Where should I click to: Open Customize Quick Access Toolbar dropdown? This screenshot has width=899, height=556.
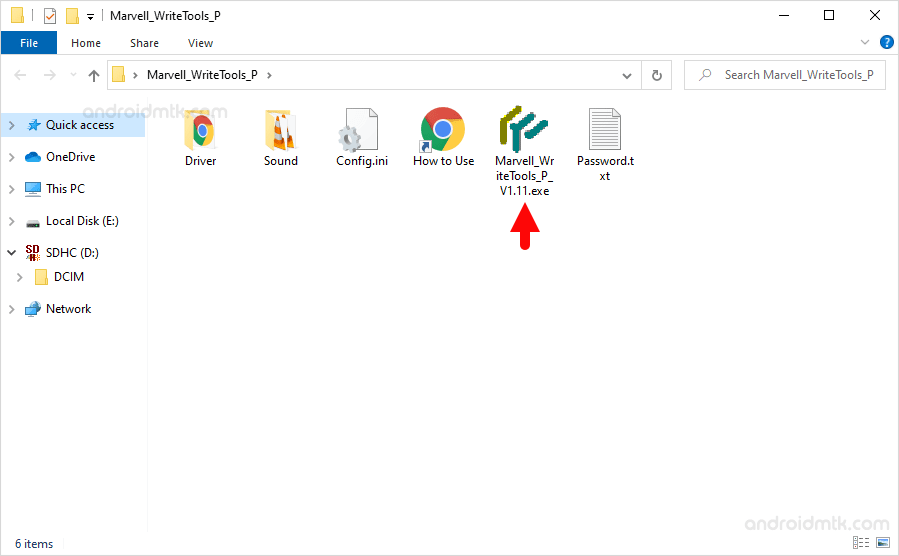(x=90, y=17)
